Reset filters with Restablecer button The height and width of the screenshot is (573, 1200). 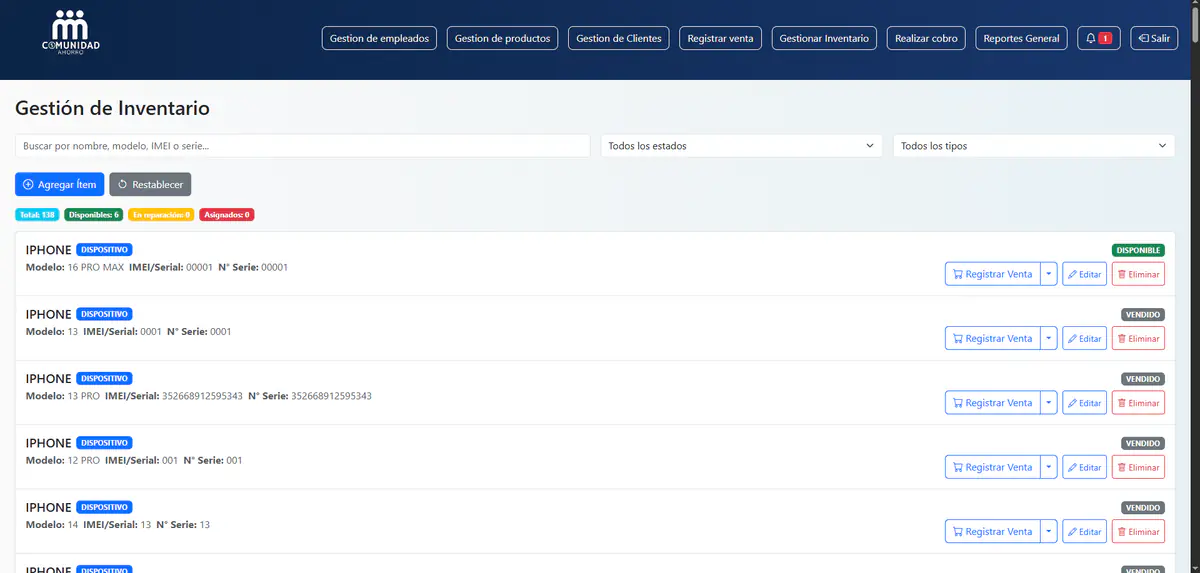click(150, 185)
